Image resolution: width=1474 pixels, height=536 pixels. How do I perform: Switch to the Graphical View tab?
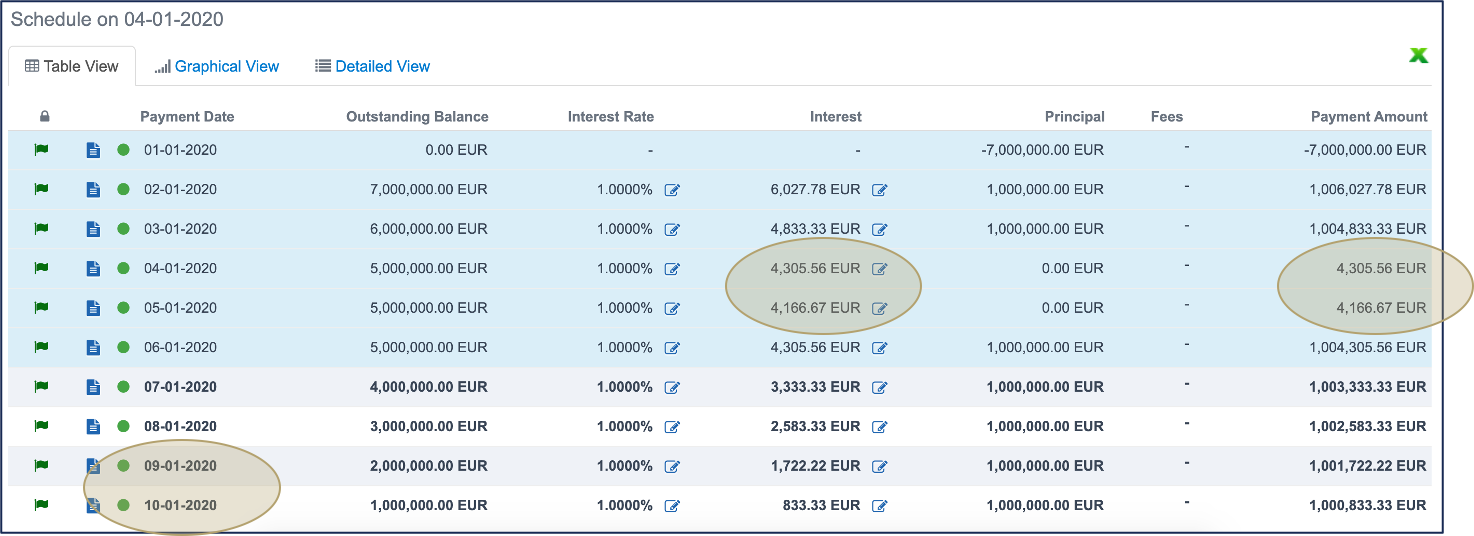pos(217,66)
